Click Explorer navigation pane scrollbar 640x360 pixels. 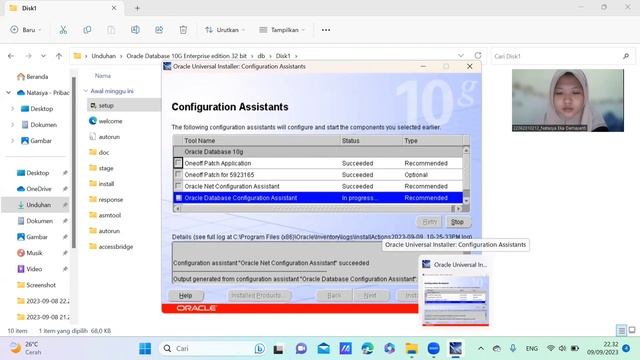point(74,163)
